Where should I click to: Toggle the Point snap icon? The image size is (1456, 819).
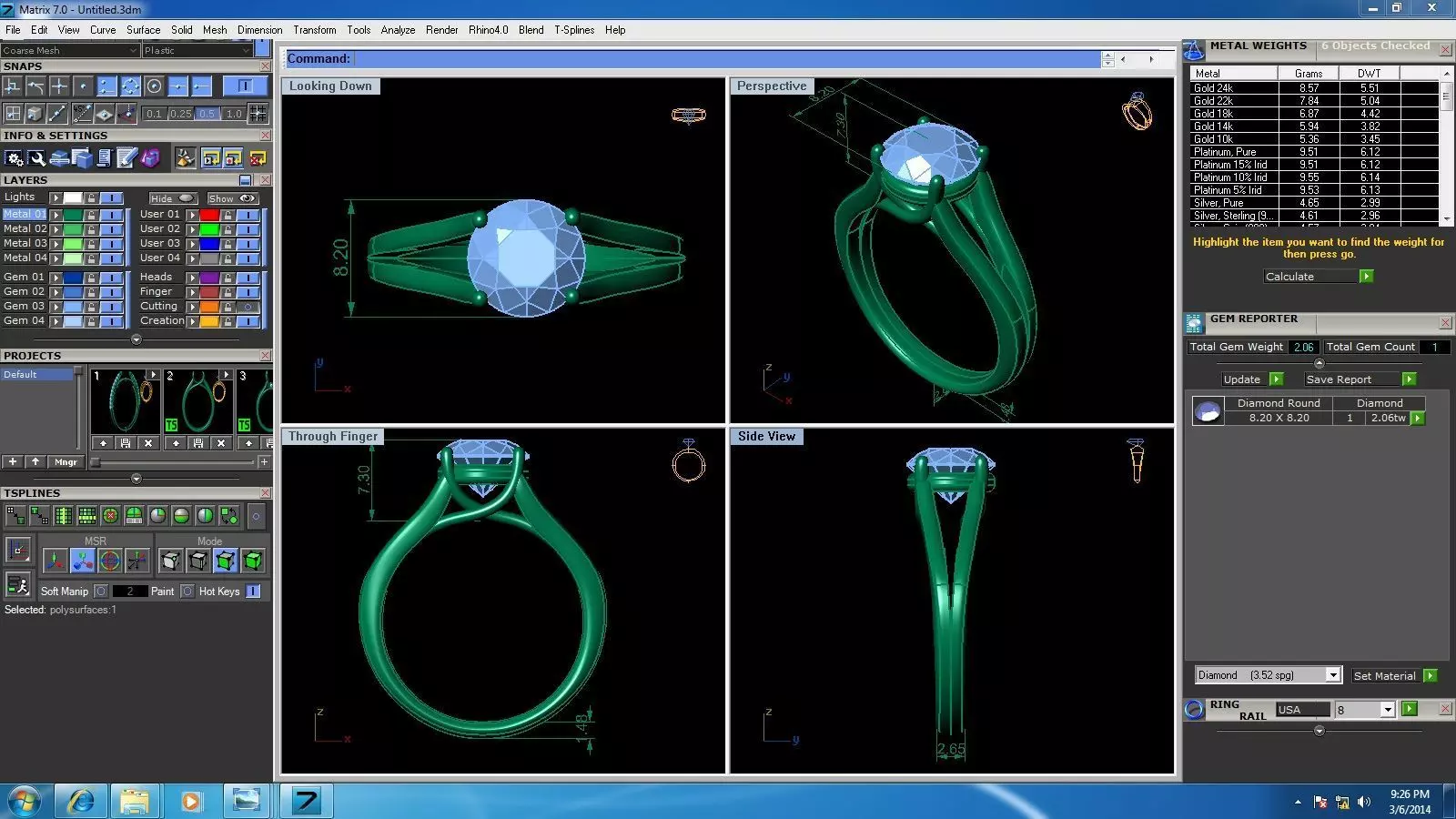coord(83,86)
